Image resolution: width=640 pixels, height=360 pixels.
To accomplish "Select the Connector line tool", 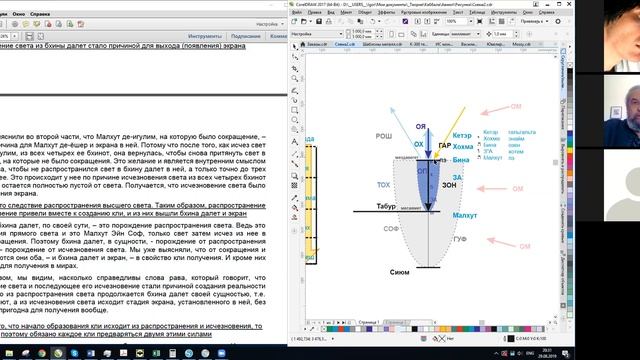I will pyautogui.click(x=295, y=164).
